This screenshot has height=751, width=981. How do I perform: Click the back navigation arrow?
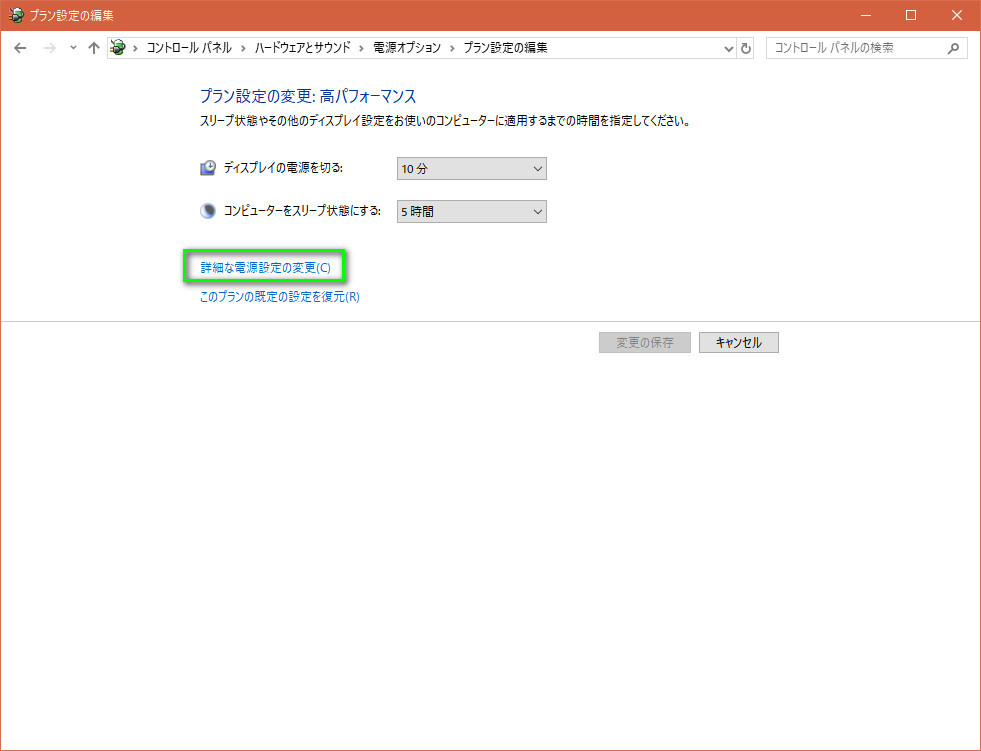(x=20, y=48)
